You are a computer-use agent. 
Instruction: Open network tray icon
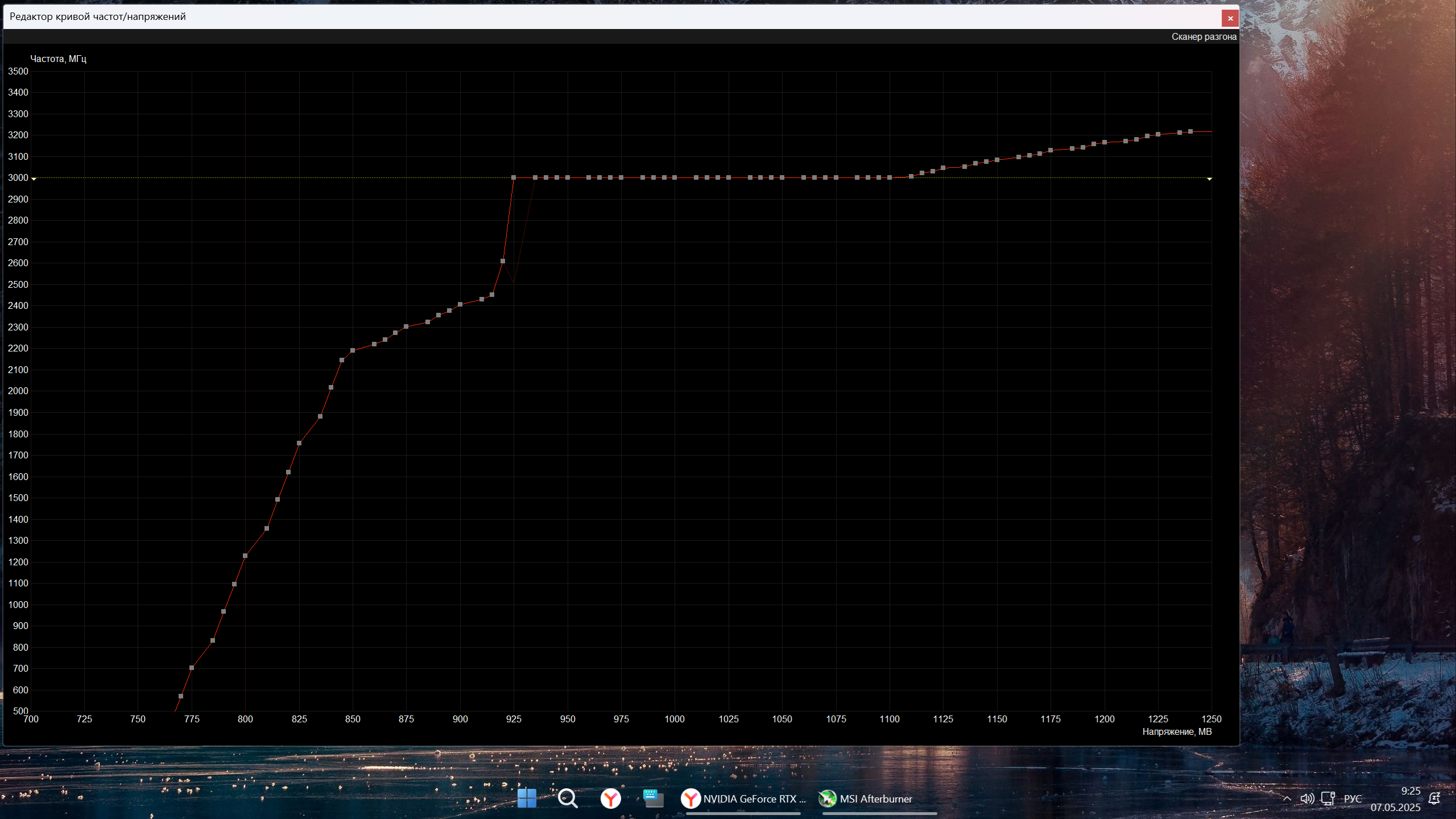[x=1327, y=799]
